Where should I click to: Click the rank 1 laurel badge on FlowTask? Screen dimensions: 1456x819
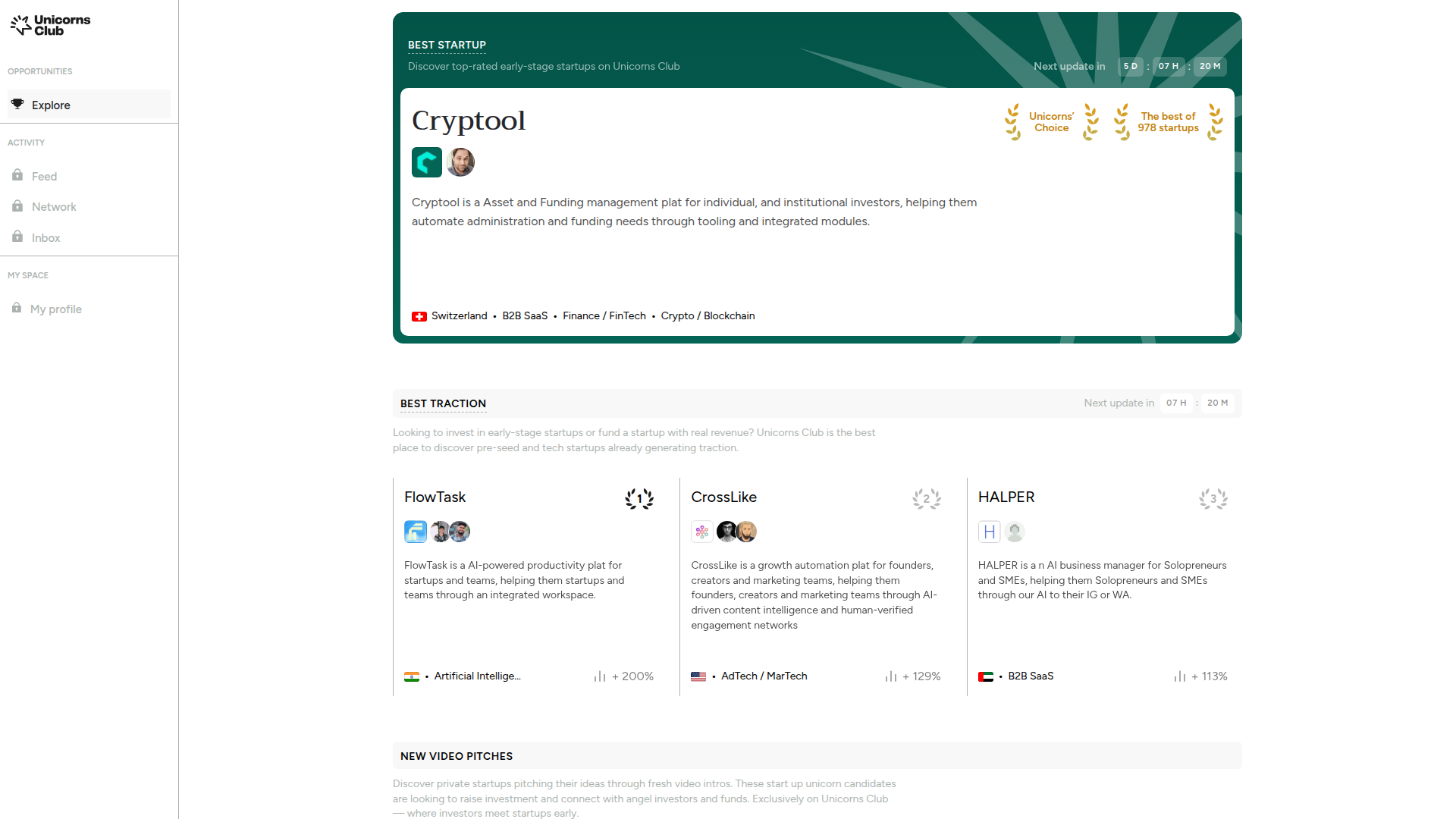[639, 498]
